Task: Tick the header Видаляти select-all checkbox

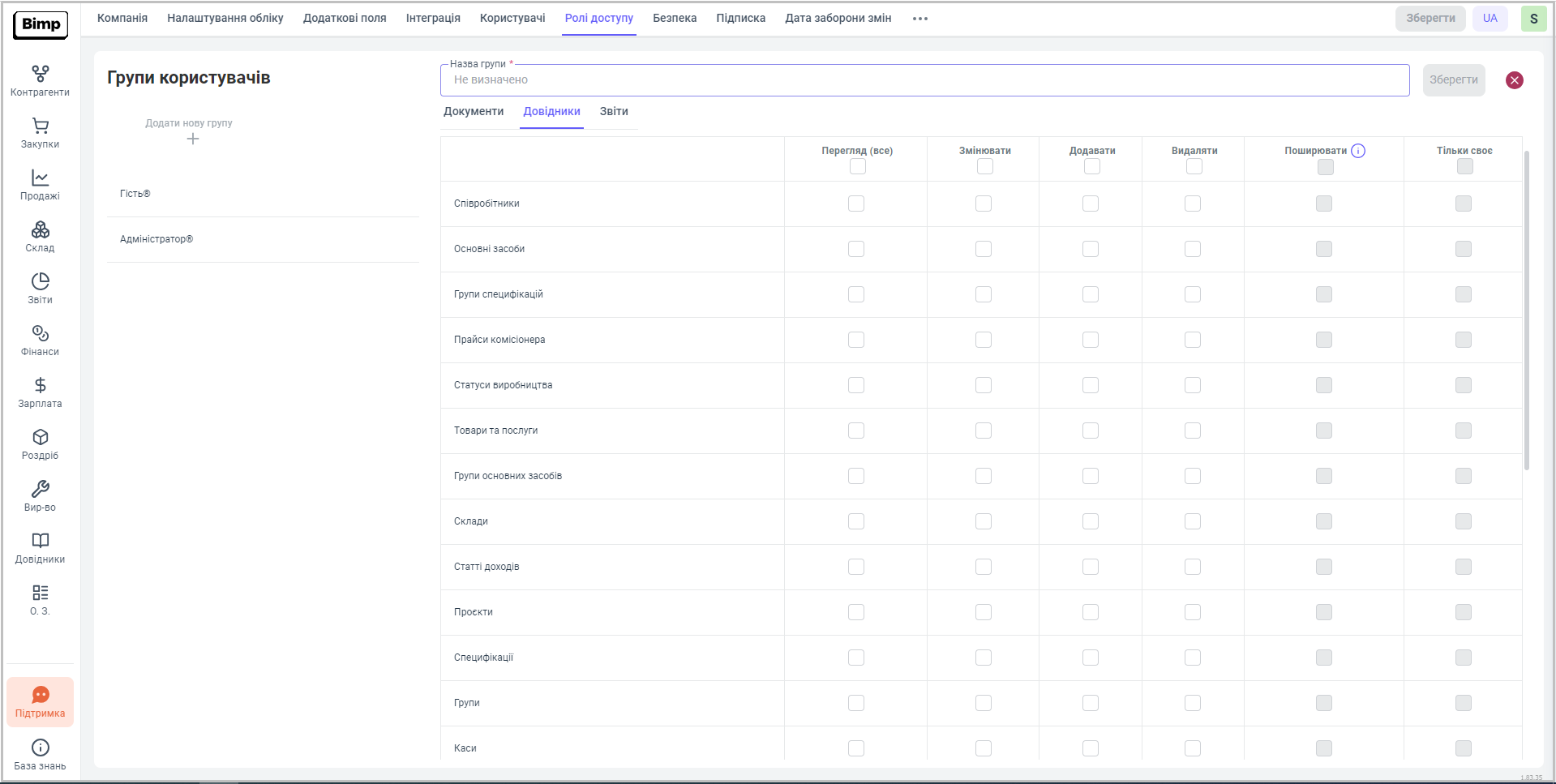Action: pyautogui.click(x=1194, y=166)
